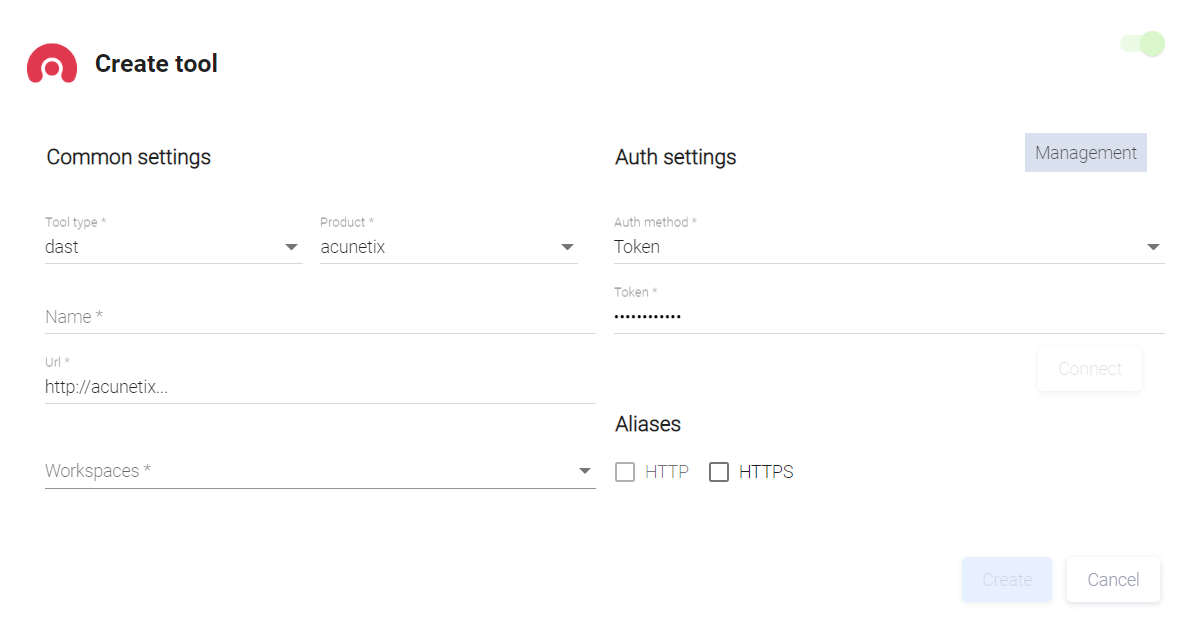Click the Connect button

(1089, 369)
